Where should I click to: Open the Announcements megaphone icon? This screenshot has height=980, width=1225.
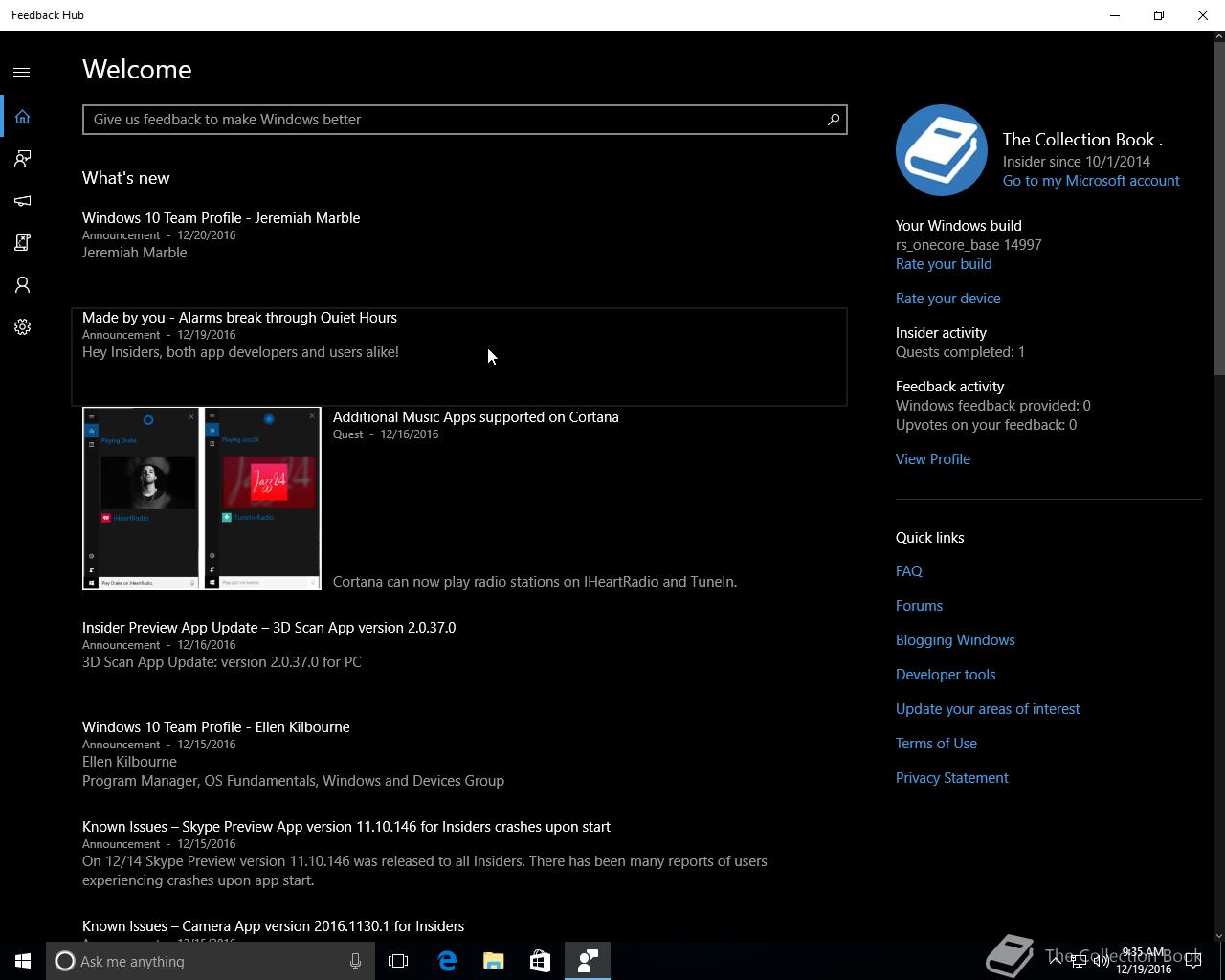click(x=22, y=201)
